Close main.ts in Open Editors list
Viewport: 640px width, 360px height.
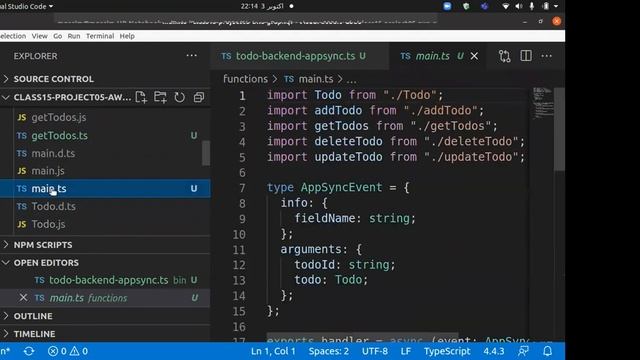23,298
